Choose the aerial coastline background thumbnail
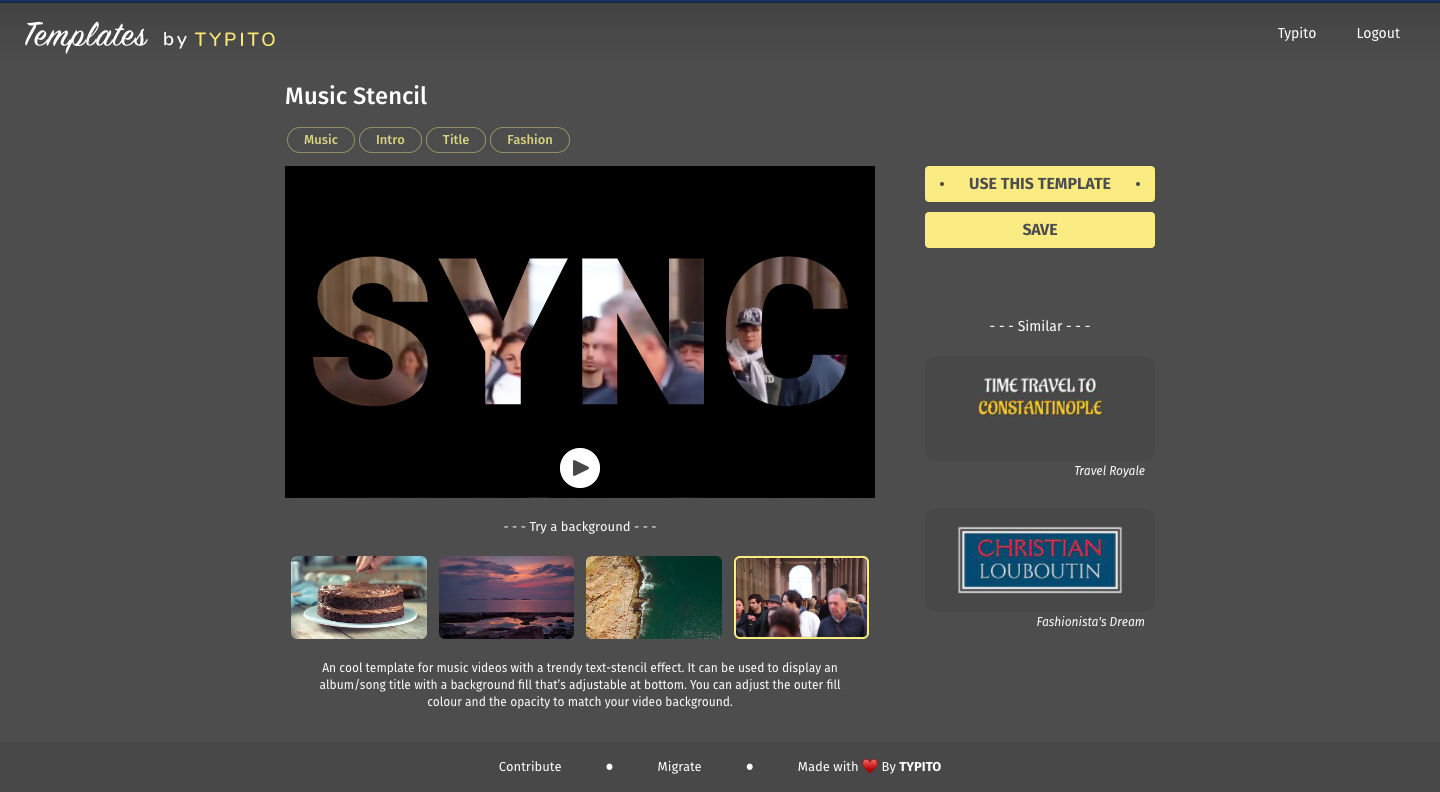The width and height of the screenshot is (1440, 792). coord(654,597)
